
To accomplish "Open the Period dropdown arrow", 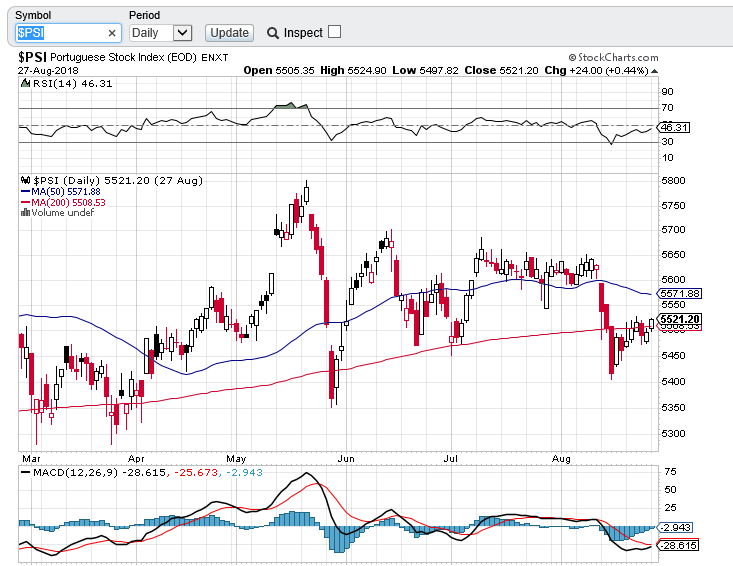I will [x=182, y=33].
